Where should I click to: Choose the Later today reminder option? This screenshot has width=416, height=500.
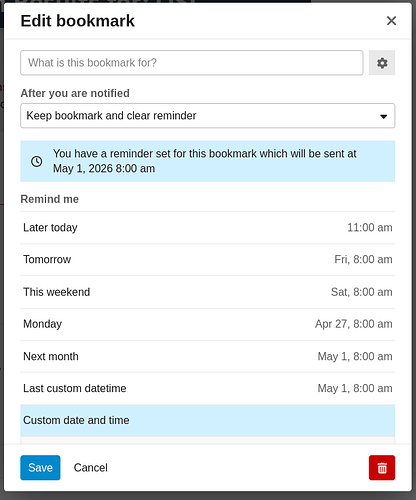tap(208, 228)
